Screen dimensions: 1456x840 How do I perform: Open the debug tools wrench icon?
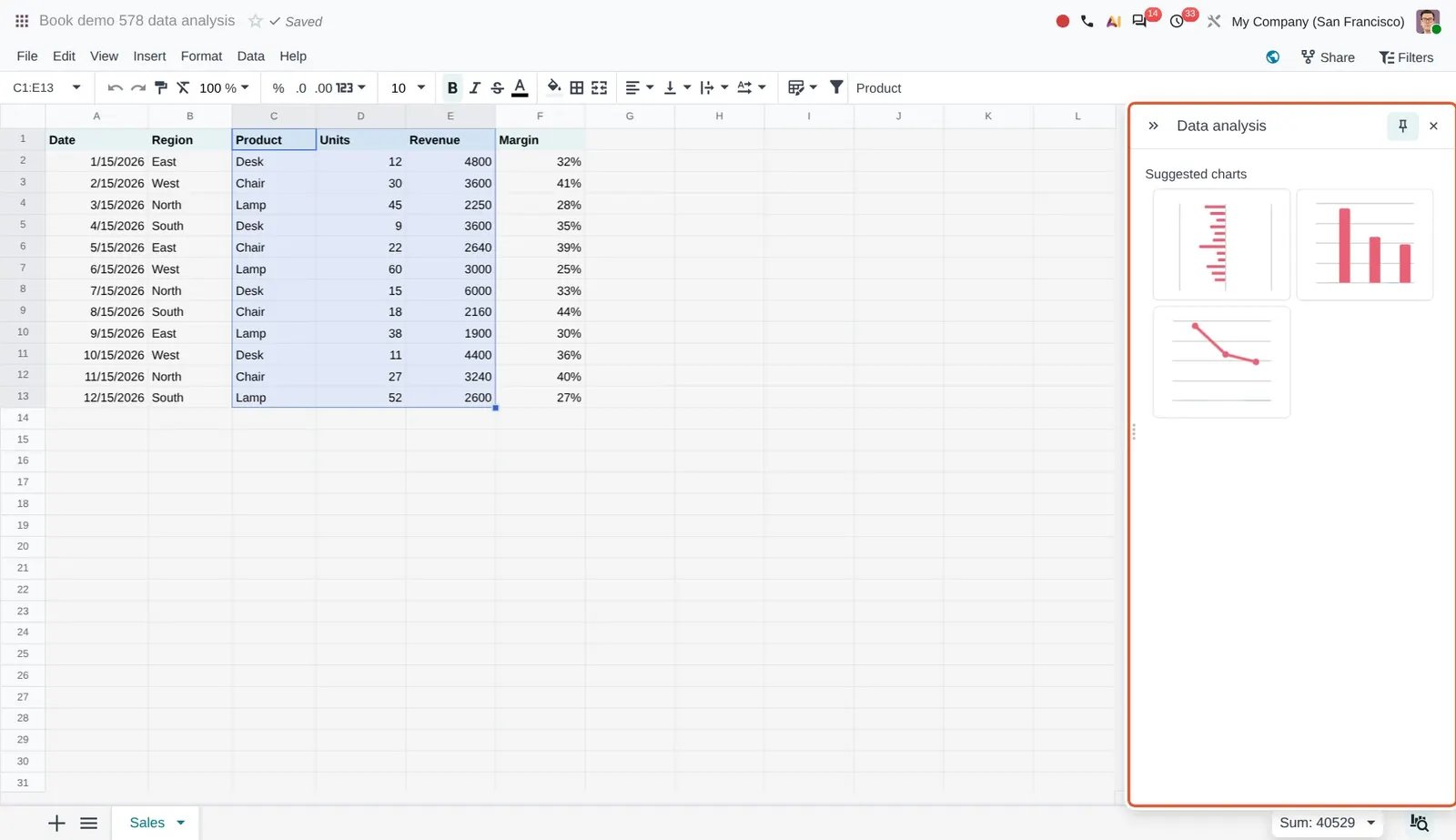click(x=1214, y=21)
